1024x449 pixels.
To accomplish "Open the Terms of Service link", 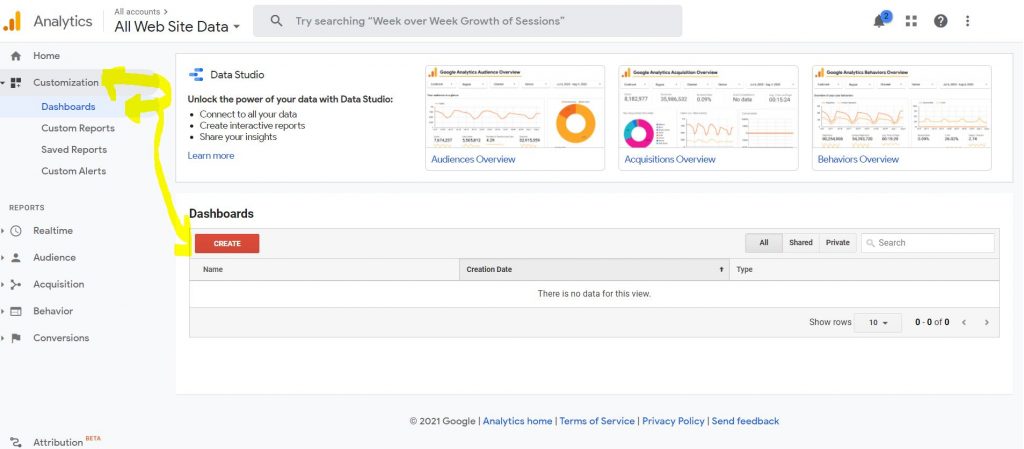I will (597, 422).
